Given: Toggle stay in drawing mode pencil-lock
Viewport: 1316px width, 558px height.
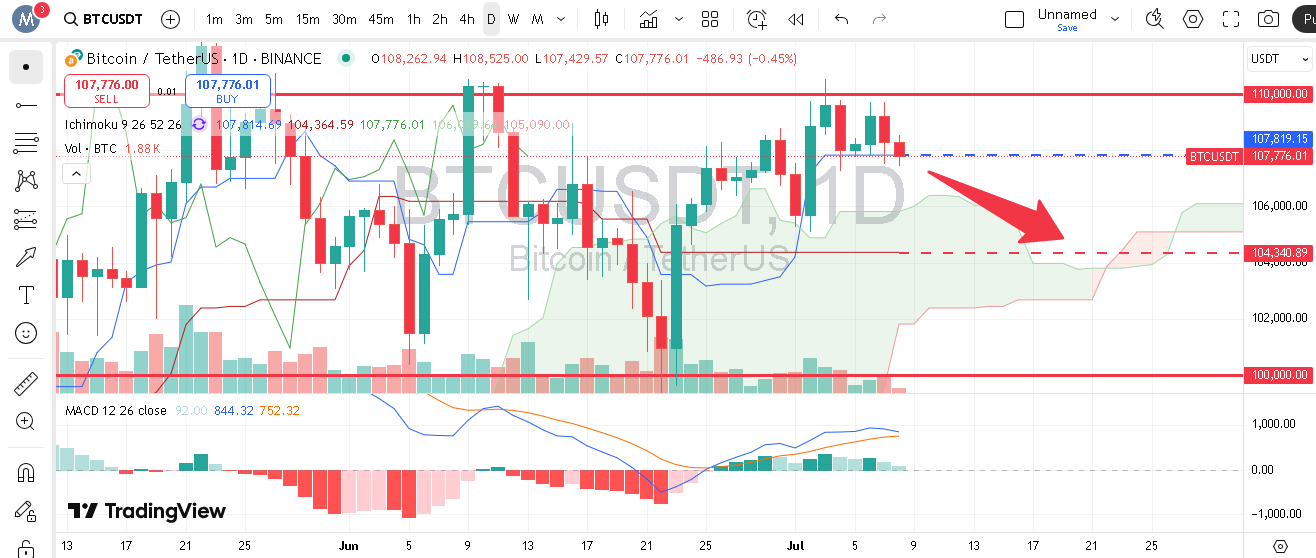Looking at the screenshot, I should 26,510.
